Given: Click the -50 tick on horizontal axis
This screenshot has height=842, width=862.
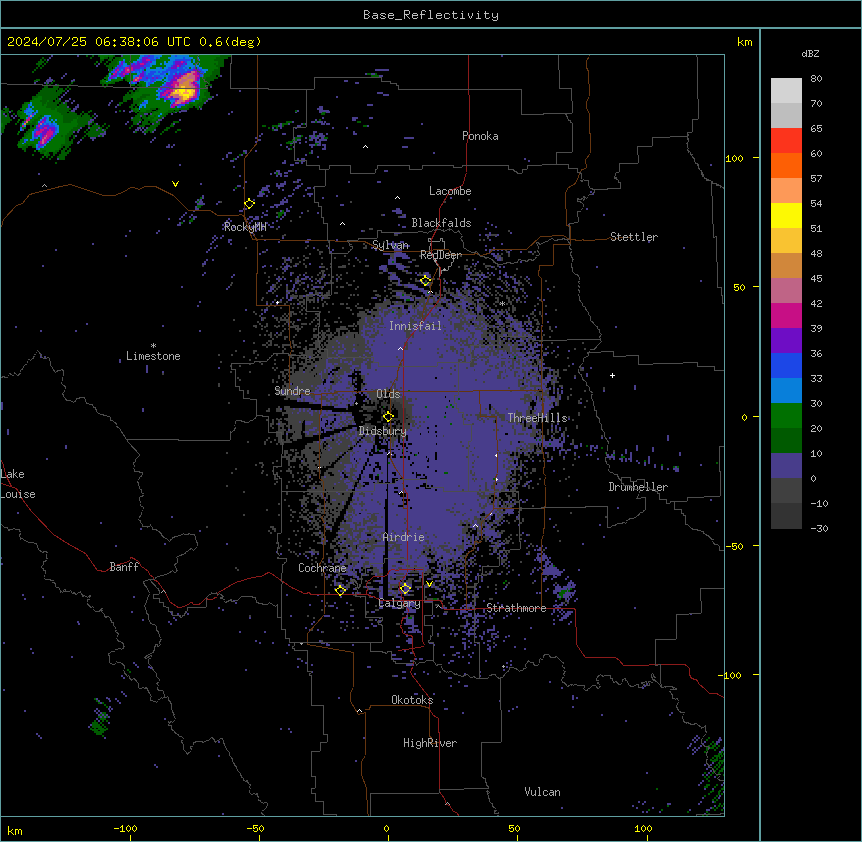Looking at the screenshot, I should tap(255, 829).
